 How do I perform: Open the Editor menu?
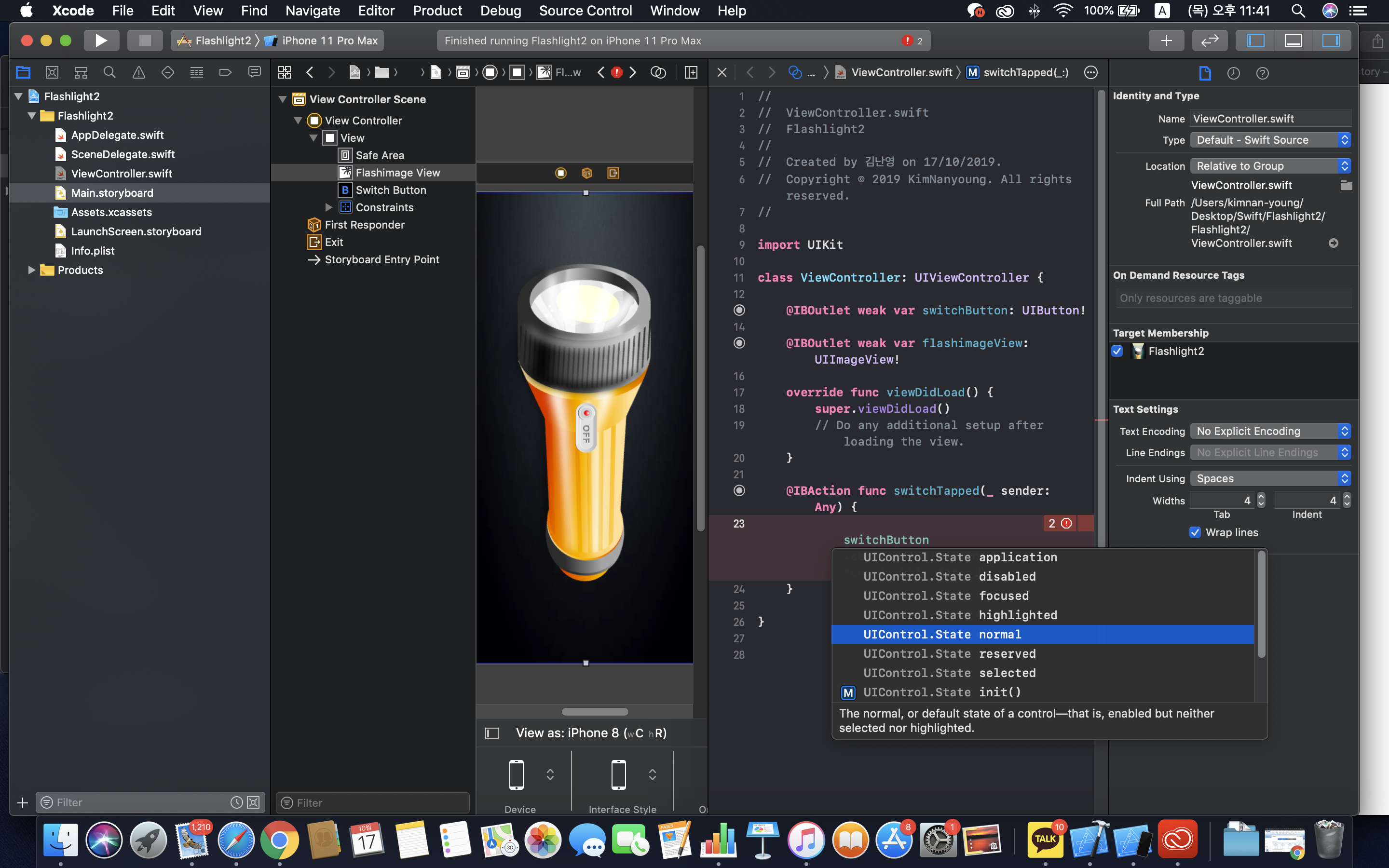coord(376,10)
